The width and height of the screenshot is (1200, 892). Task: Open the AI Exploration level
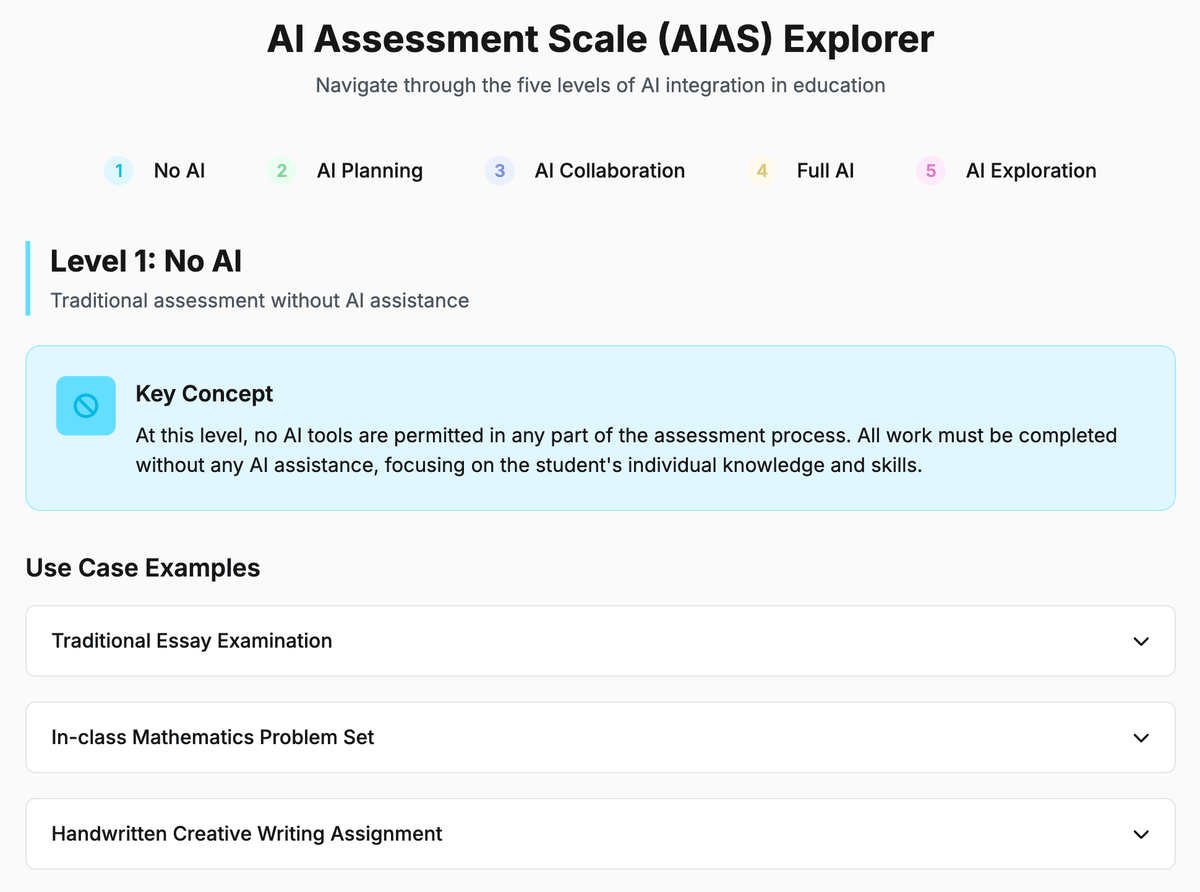click(x=1030, y=171)
